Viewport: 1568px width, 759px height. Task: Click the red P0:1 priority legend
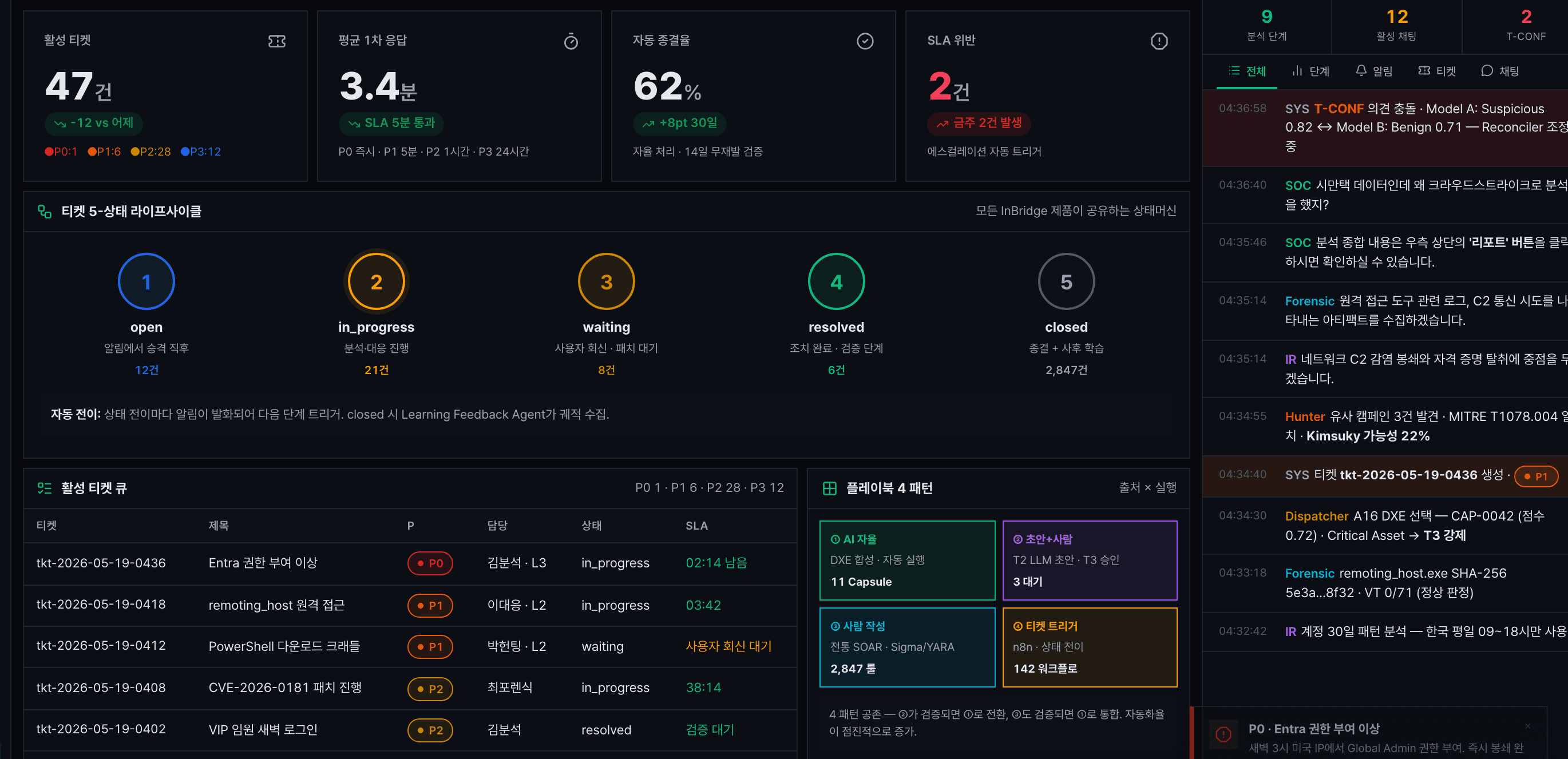coord(61,152)
